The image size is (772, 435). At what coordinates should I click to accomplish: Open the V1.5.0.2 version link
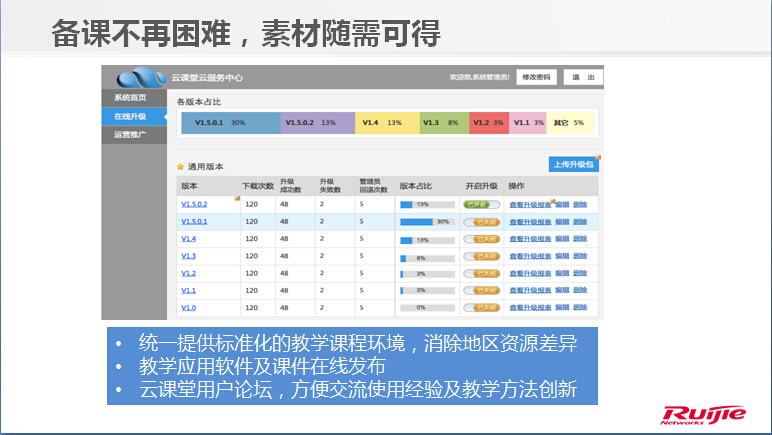pyautogui.click(x=194, y=204)
